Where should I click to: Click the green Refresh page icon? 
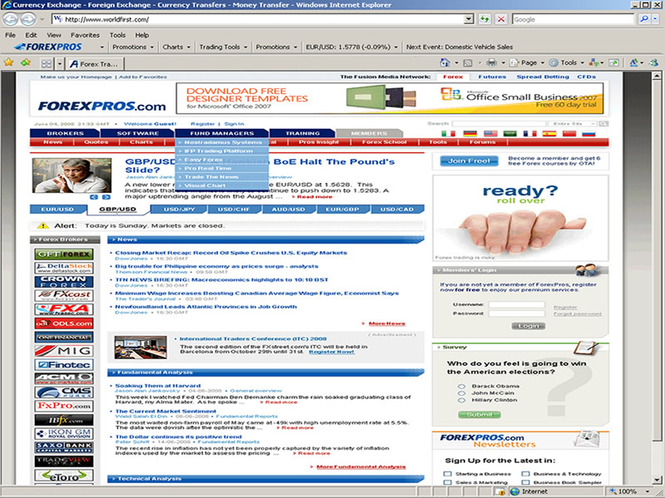(x=484, y=19)
